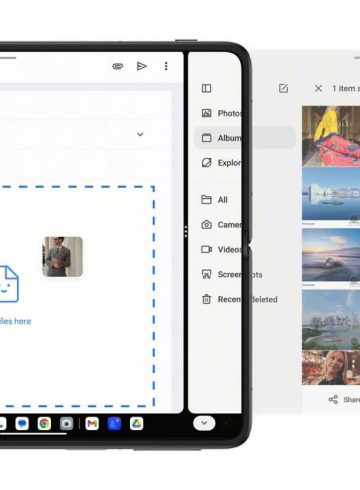The width and height of the screenshot is (360, 490).
Task: Tap the paperclip attach icon in Gmail
Action: [x=118, y=66]
